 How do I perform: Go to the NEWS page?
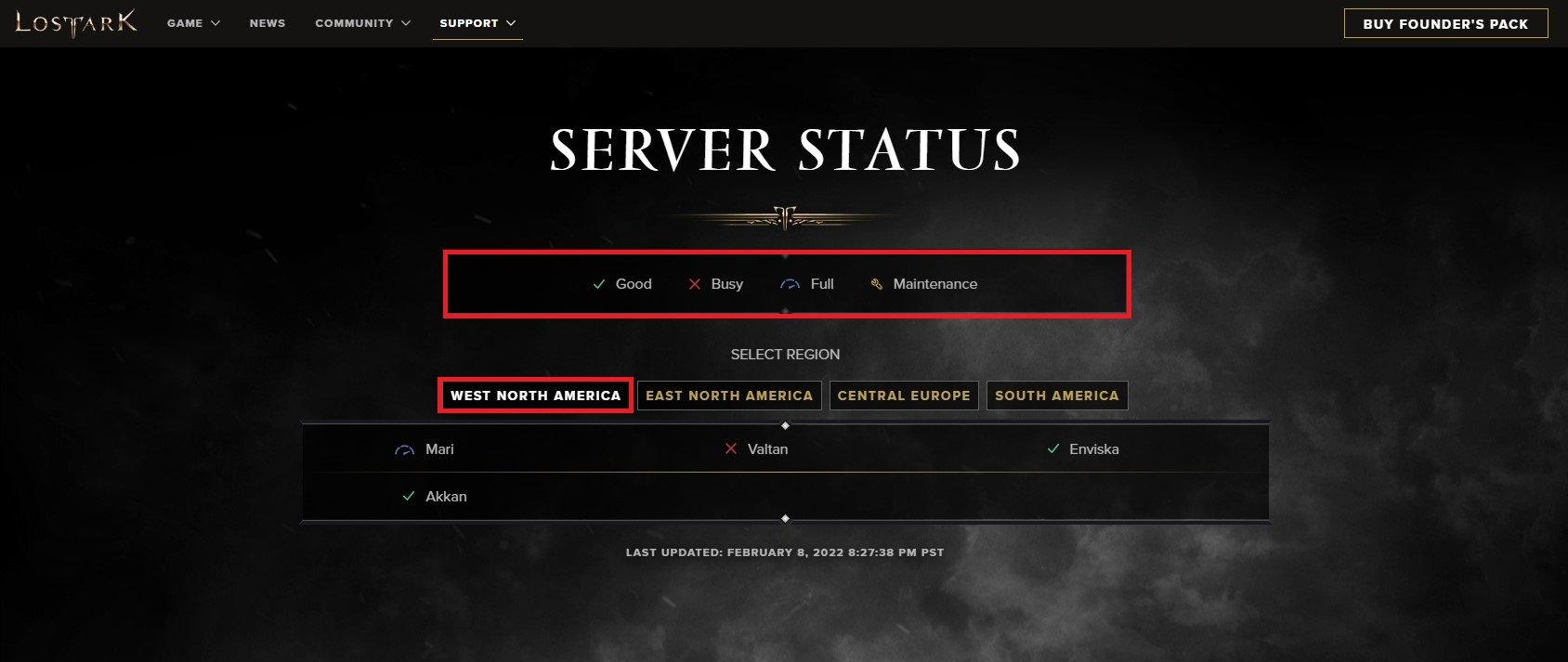268,23
